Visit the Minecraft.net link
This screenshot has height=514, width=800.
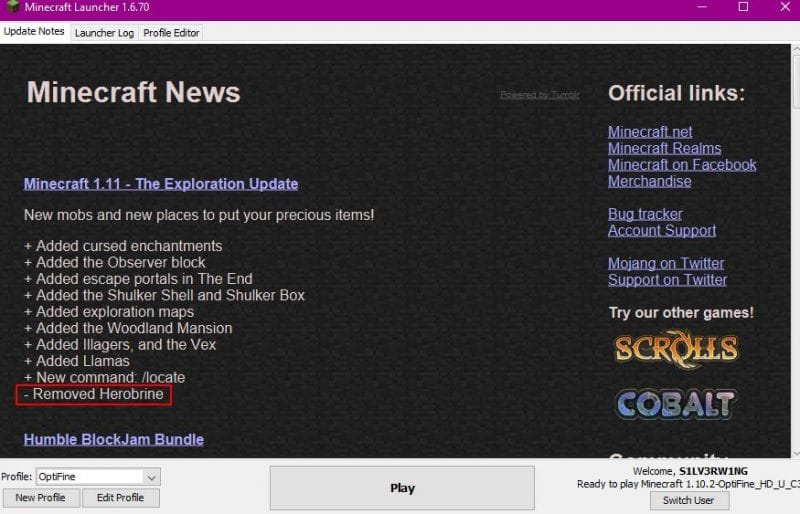tap(650, 132)
